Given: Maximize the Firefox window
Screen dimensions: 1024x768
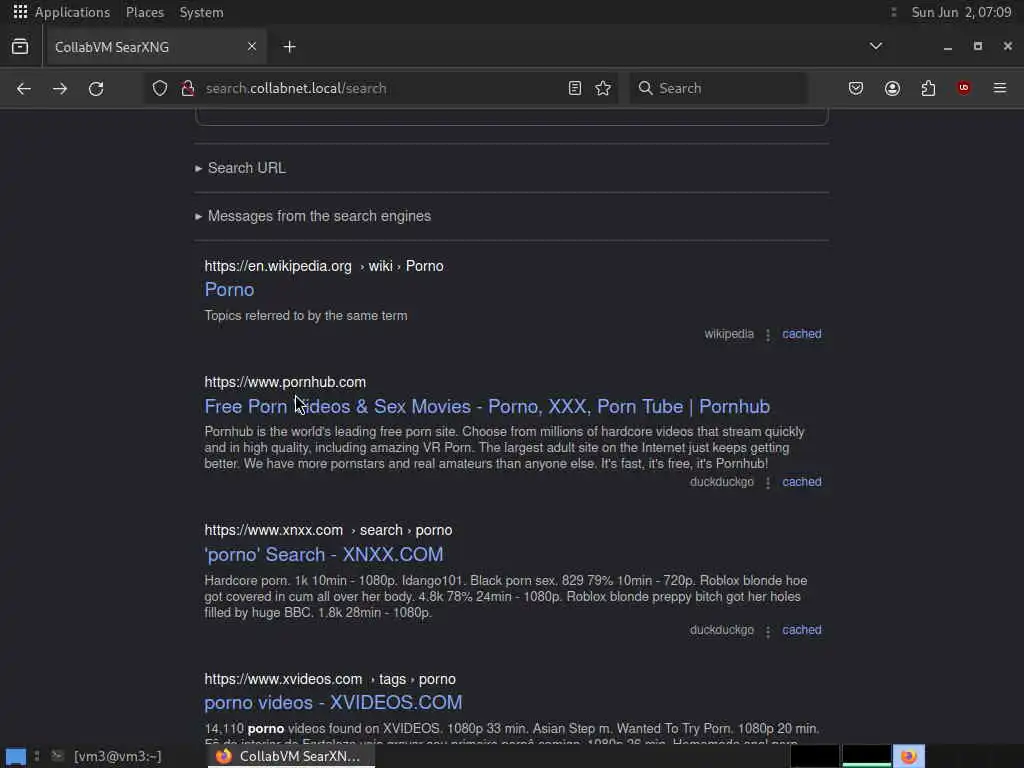Looking at the screenshot, I should (x=978, y=46).
